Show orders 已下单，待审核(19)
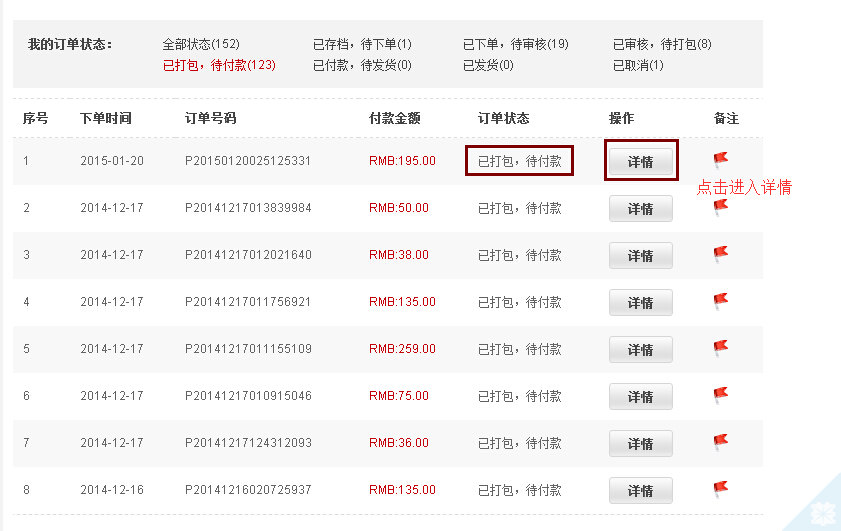 pos(515,44)
